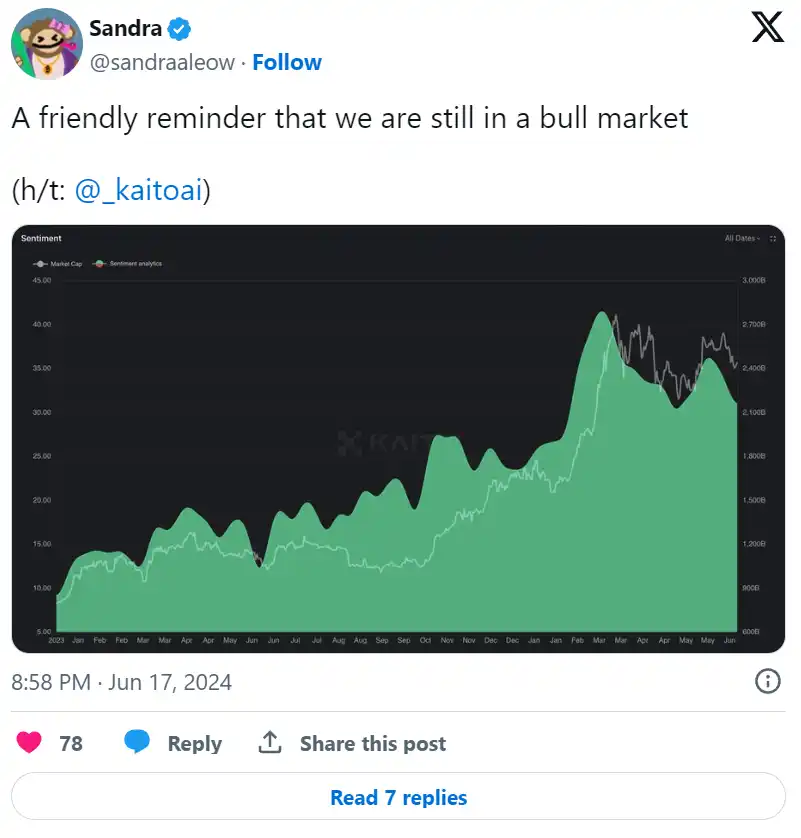
Task: Toggle the Sentiment analytics legend series
Action: (x=127, y=264)
